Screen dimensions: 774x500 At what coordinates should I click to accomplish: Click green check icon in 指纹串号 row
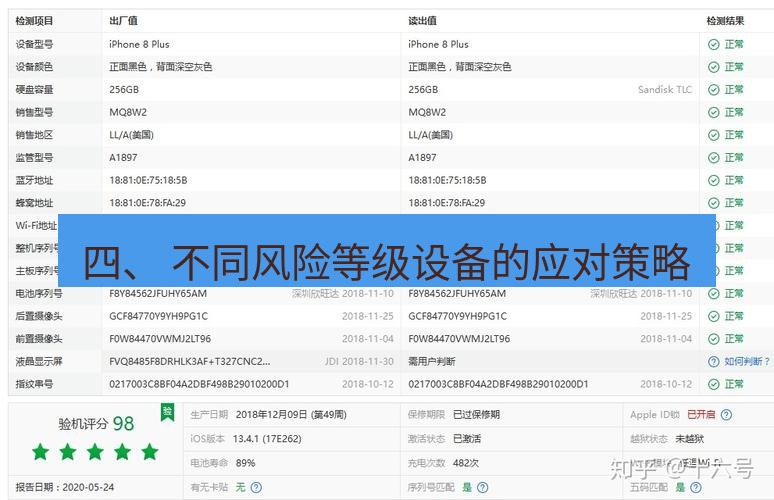coord(713,384)
